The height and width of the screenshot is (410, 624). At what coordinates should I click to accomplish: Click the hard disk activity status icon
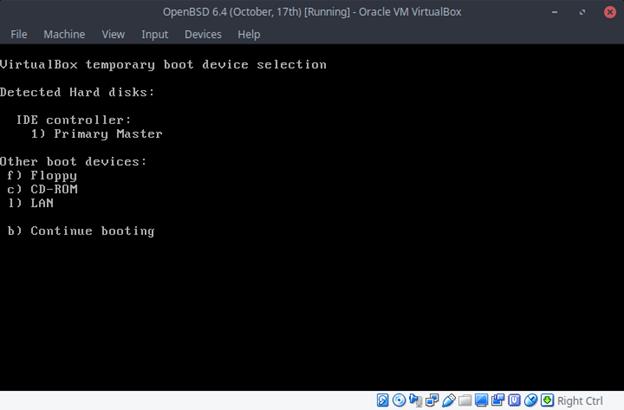[382, 400]
